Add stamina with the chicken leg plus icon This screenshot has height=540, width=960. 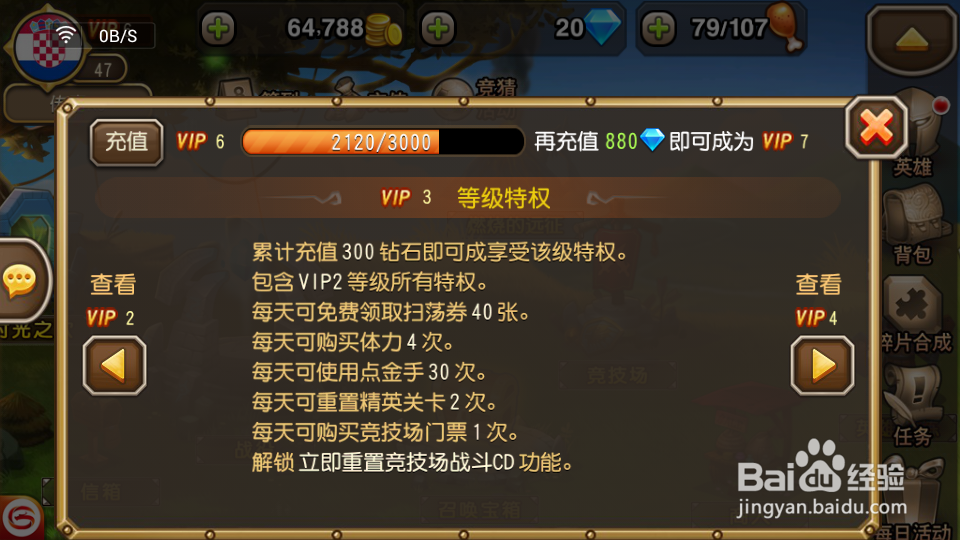658,28
